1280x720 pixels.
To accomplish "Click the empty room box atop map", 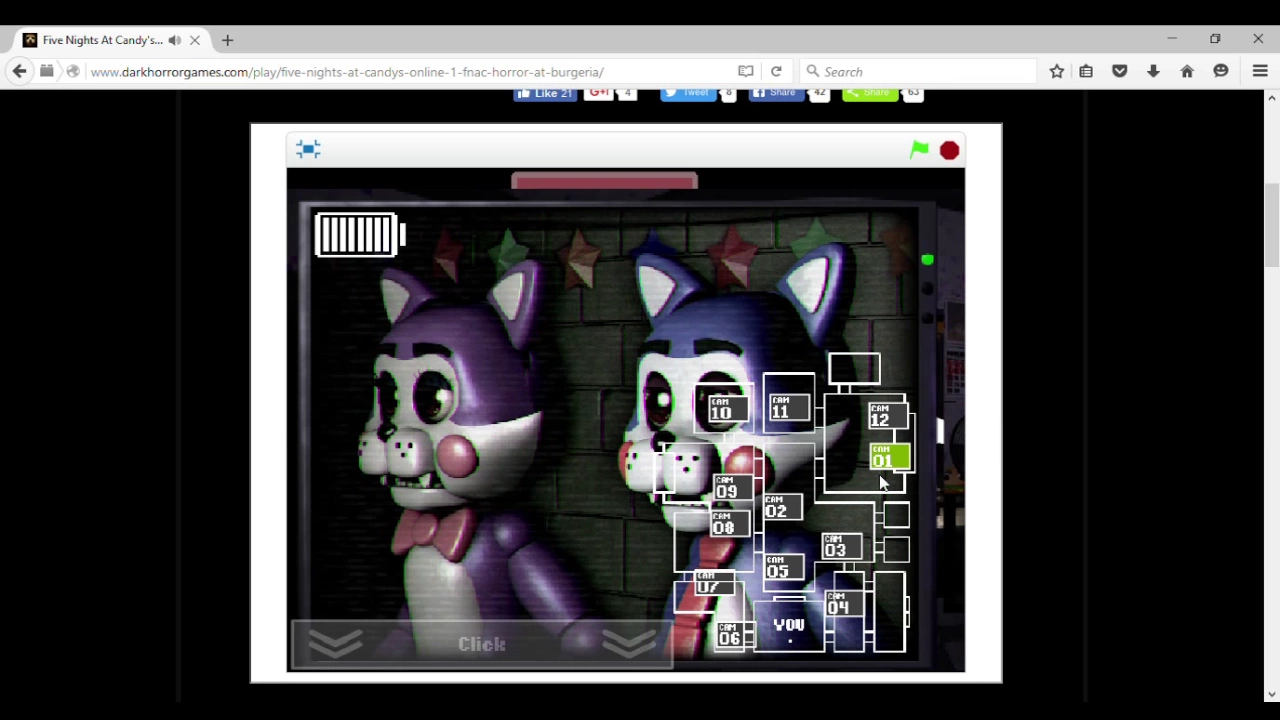I will click(x=854, y=368).
